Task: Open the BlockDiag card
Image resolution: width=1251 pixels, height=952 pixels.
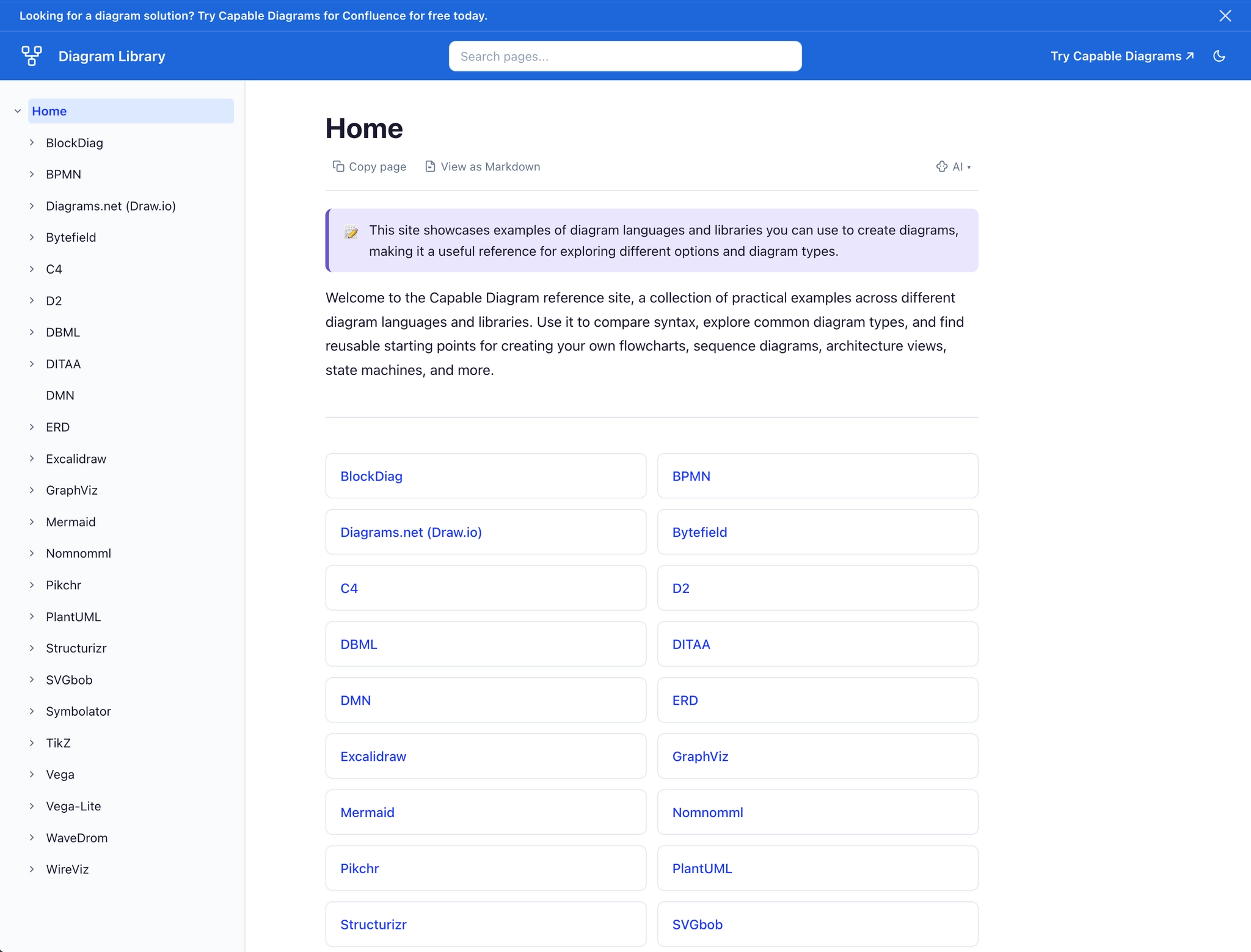Action: 486,476
